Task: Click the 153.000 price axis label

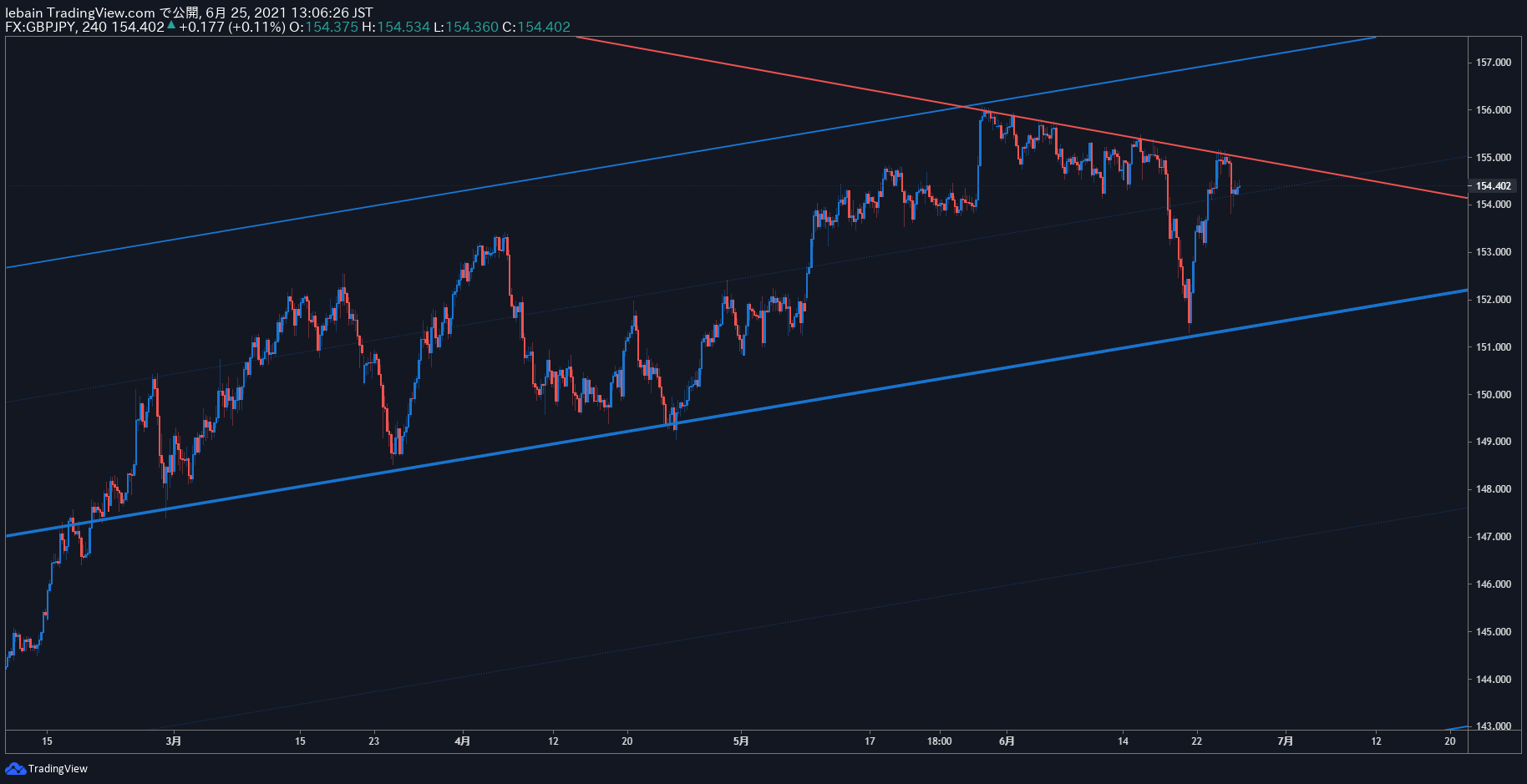Action: click(x=1493, y=252)
